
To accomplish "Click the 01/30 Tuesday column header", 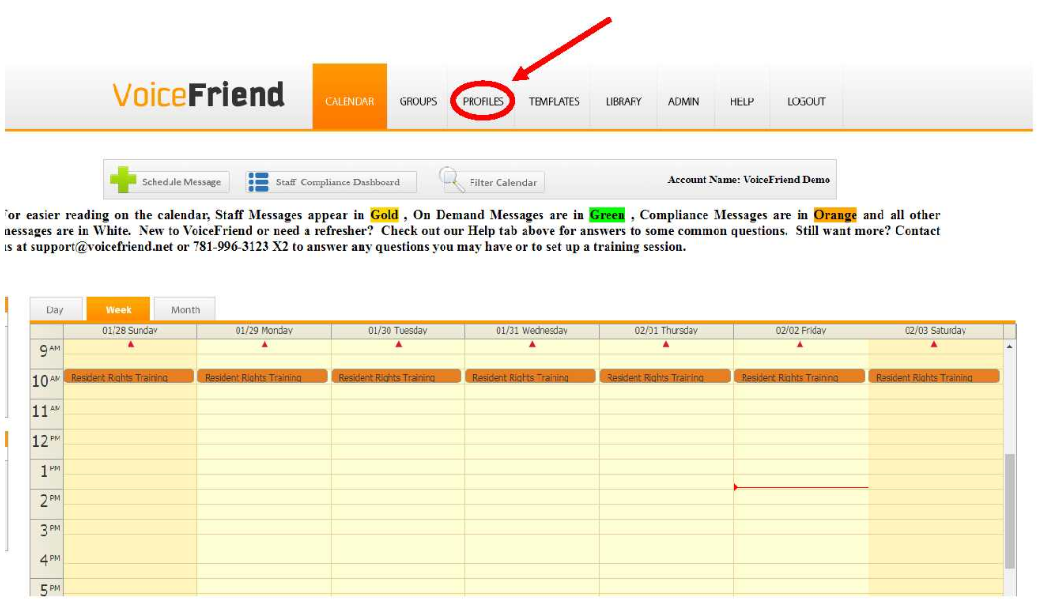I will click(398, 331).
